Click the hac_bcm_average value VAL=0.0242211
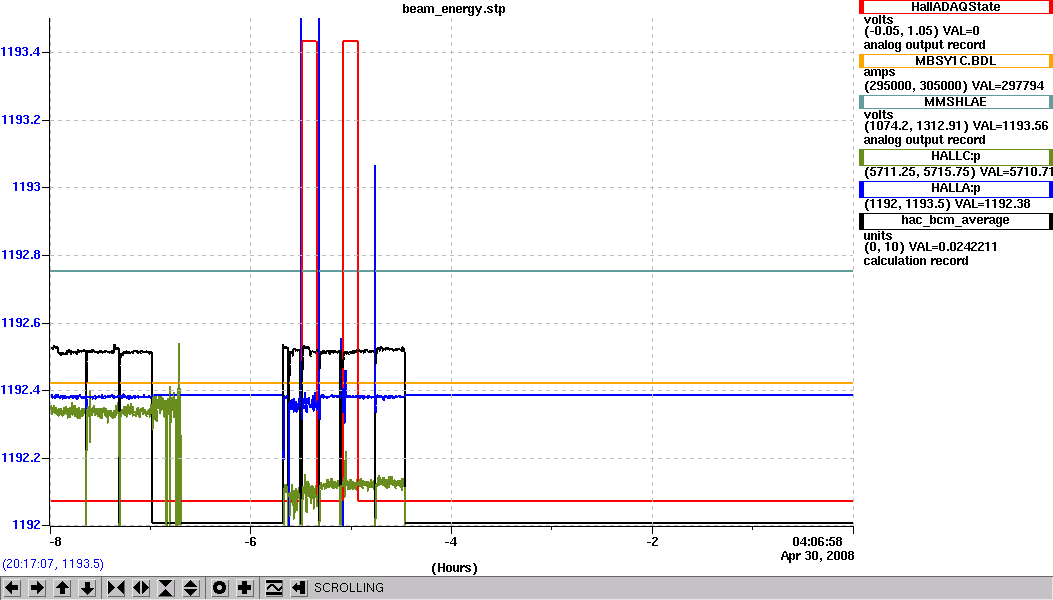Screen dimensions: 1053x600 pos(953,247)
